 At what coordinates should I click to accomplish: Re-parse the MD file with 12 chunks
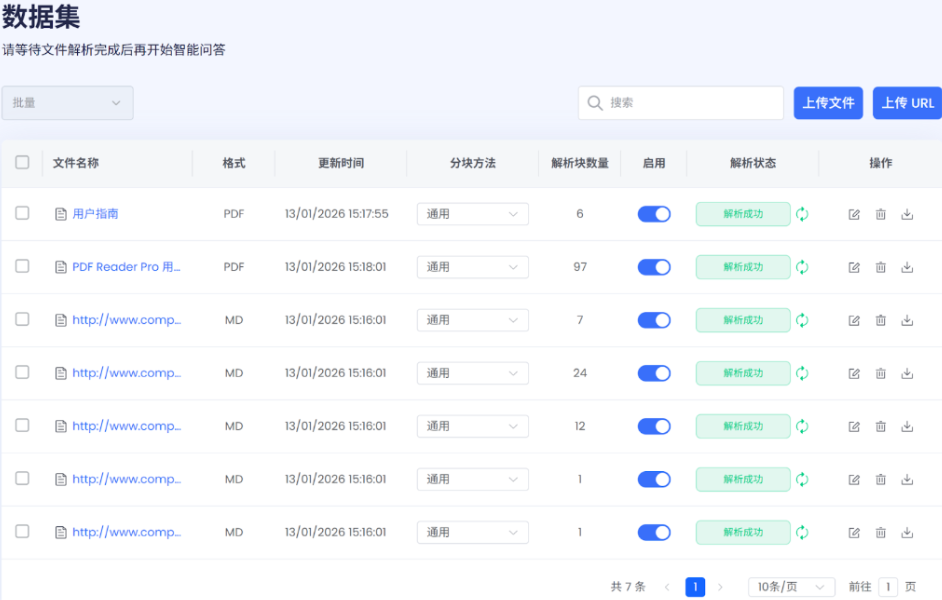pyautogui.click(x=802, y=426)
